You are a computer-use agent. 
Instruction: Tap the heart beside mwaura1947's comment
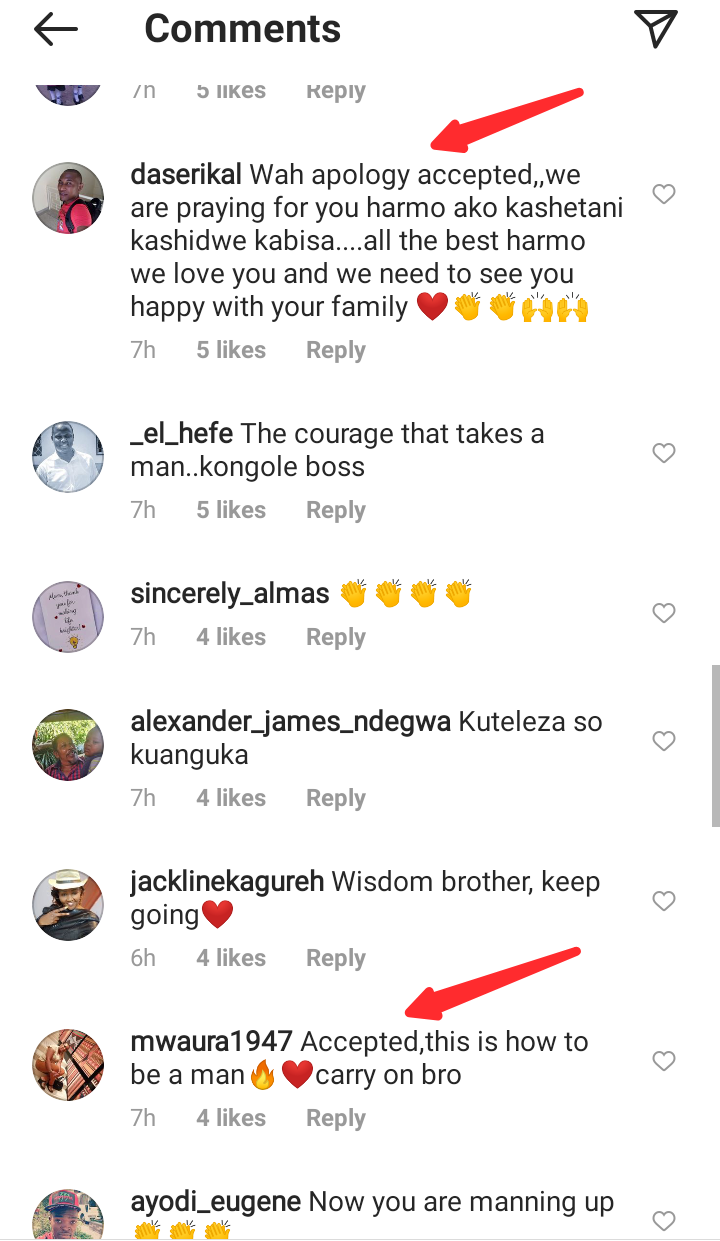(664, 1061)
